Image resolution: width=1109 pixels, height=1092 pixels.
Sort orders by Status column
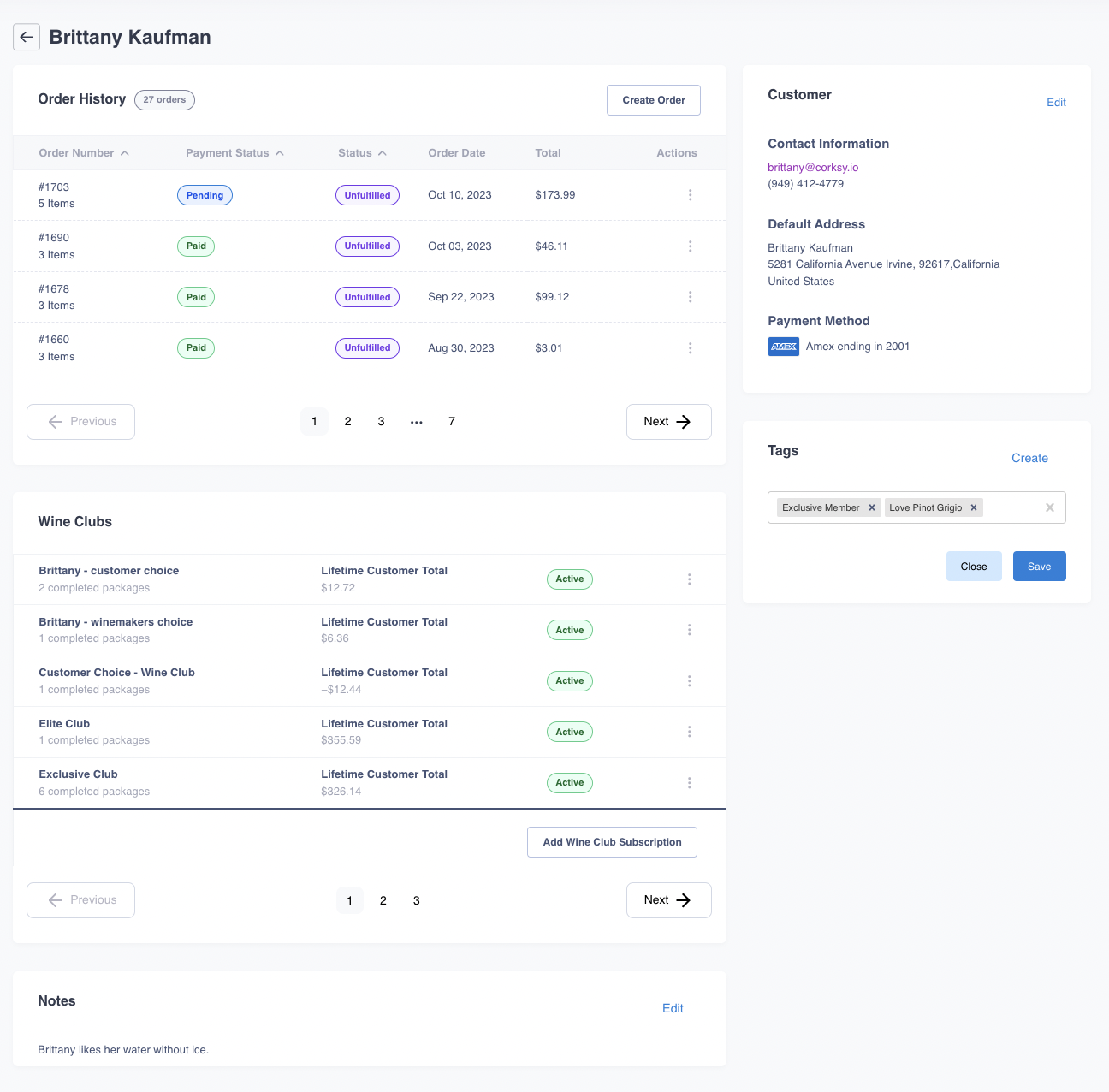pos(361,153)
